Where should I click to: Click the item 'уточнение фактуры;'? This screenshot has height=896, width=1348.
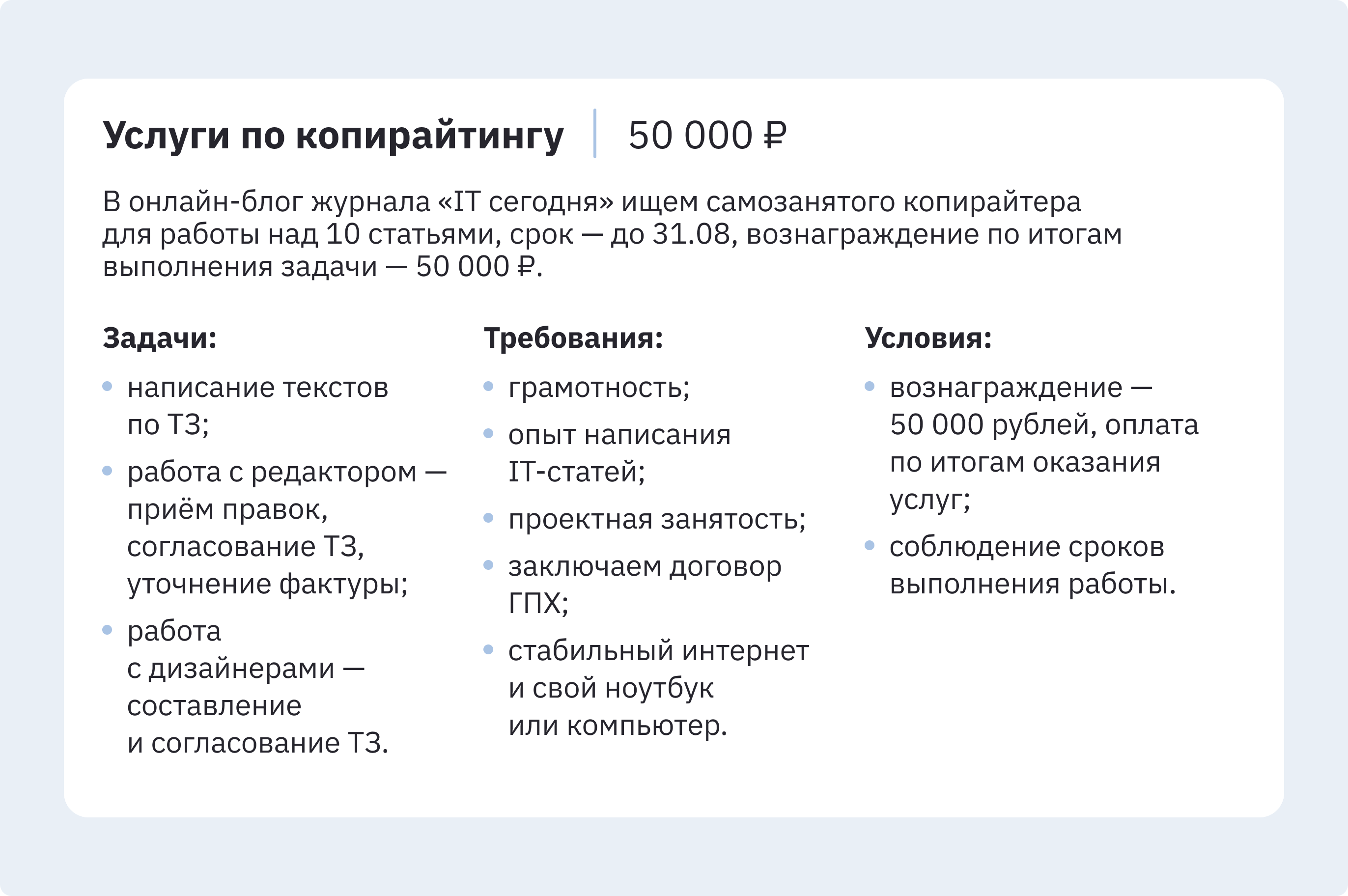267,584
